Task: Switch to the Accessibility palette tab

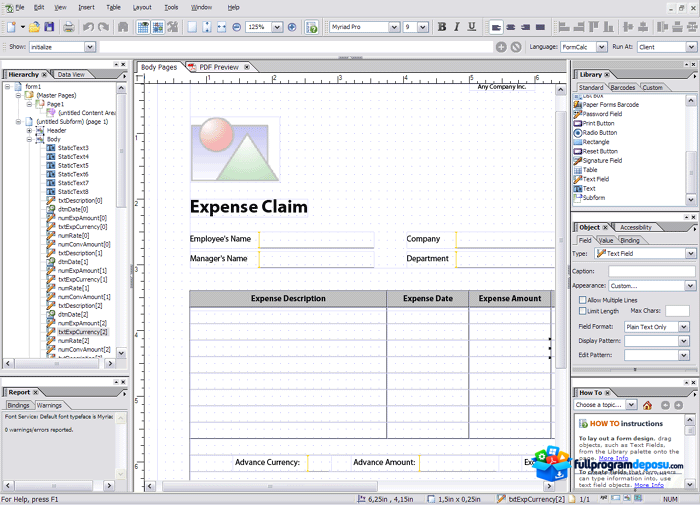Action: tap(636, 227)
